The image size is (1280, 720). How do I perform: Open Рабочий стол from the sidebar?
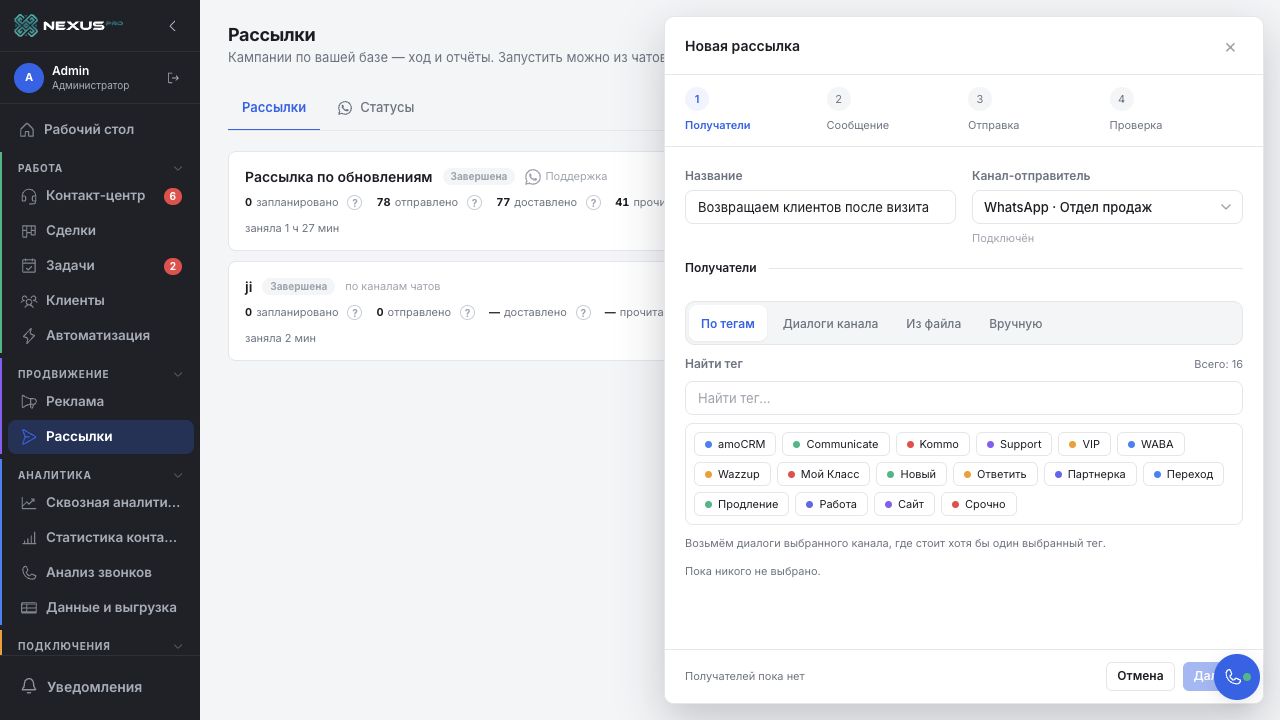tap(100, 129)
